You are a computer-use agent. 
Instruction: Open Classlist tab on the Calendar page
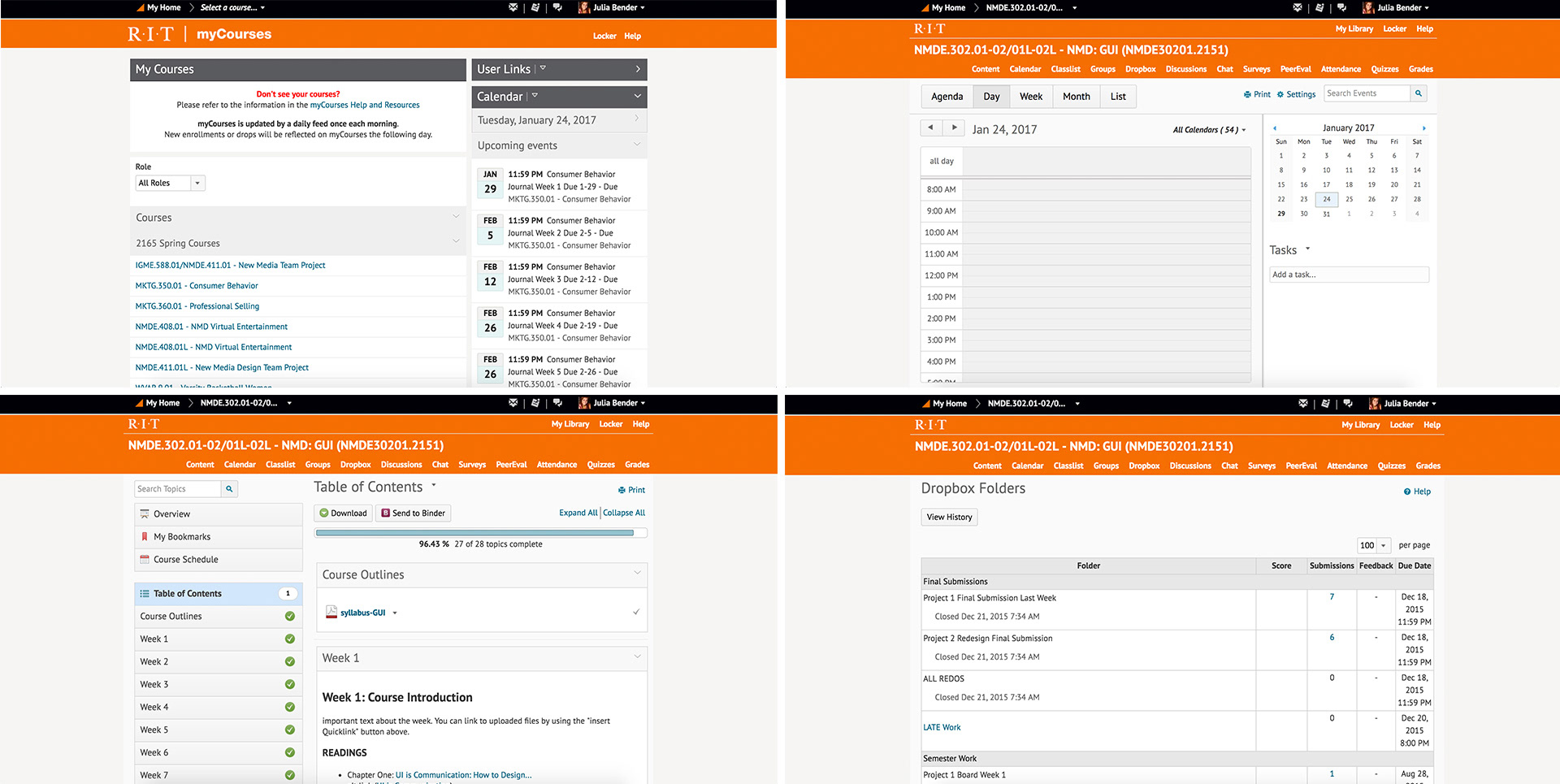tap(1065, 69)
